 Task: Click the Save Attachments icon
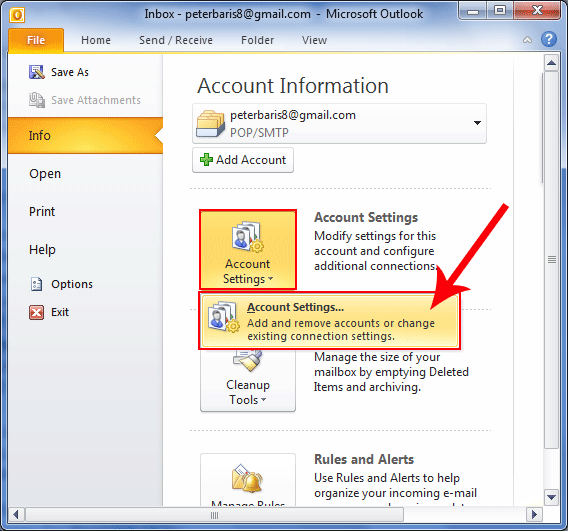(37, 100)
